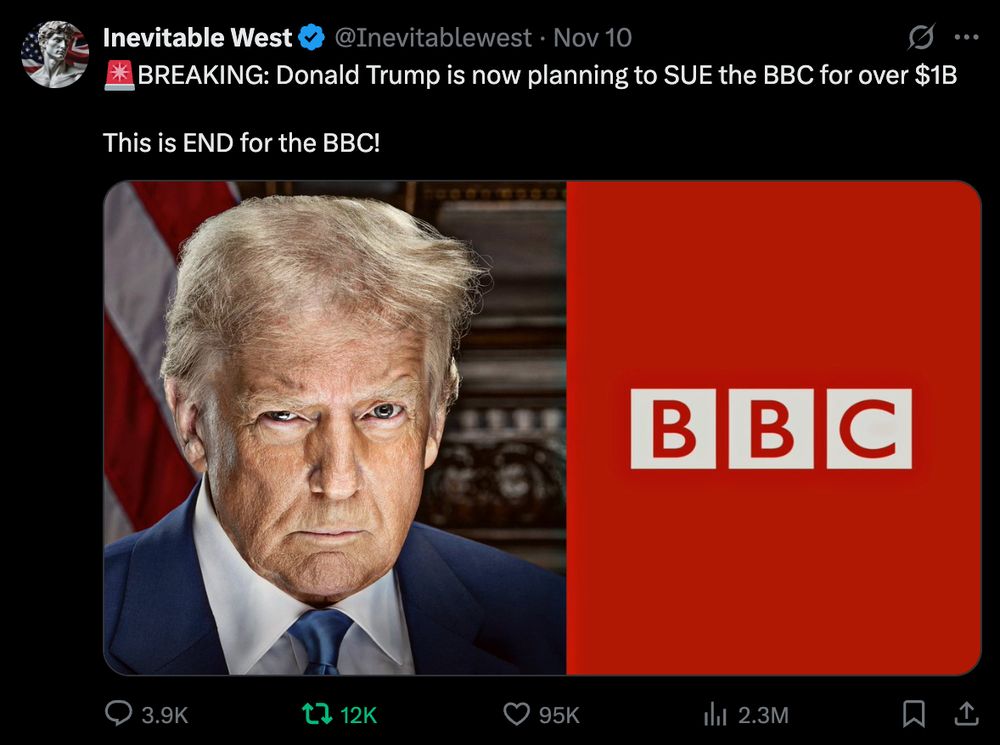
Task: Open the three-dot more options menu
Action: click(966, 37)
